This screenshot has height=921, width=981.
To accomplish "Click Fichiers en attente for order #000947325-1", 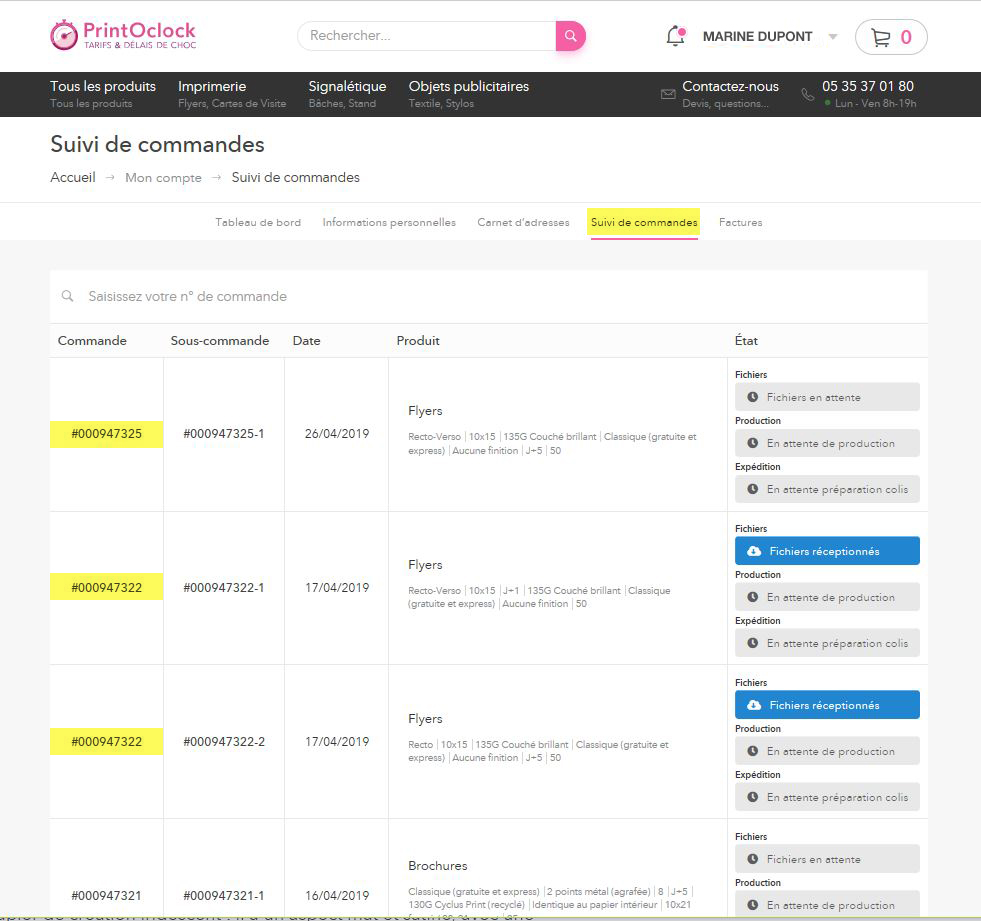I will (827, 397).
